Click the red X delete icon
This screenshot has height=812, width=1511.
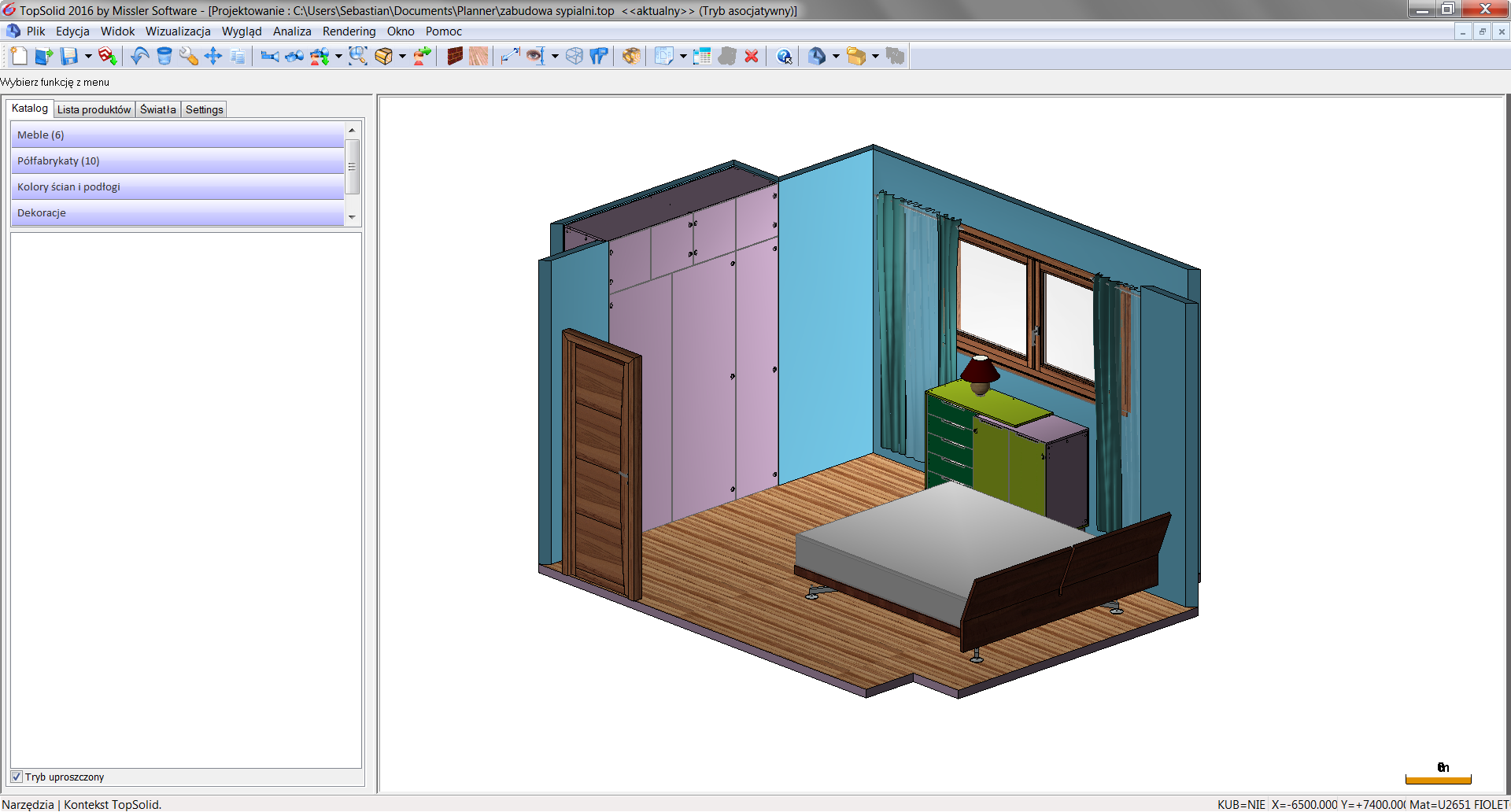pos(752,56)
